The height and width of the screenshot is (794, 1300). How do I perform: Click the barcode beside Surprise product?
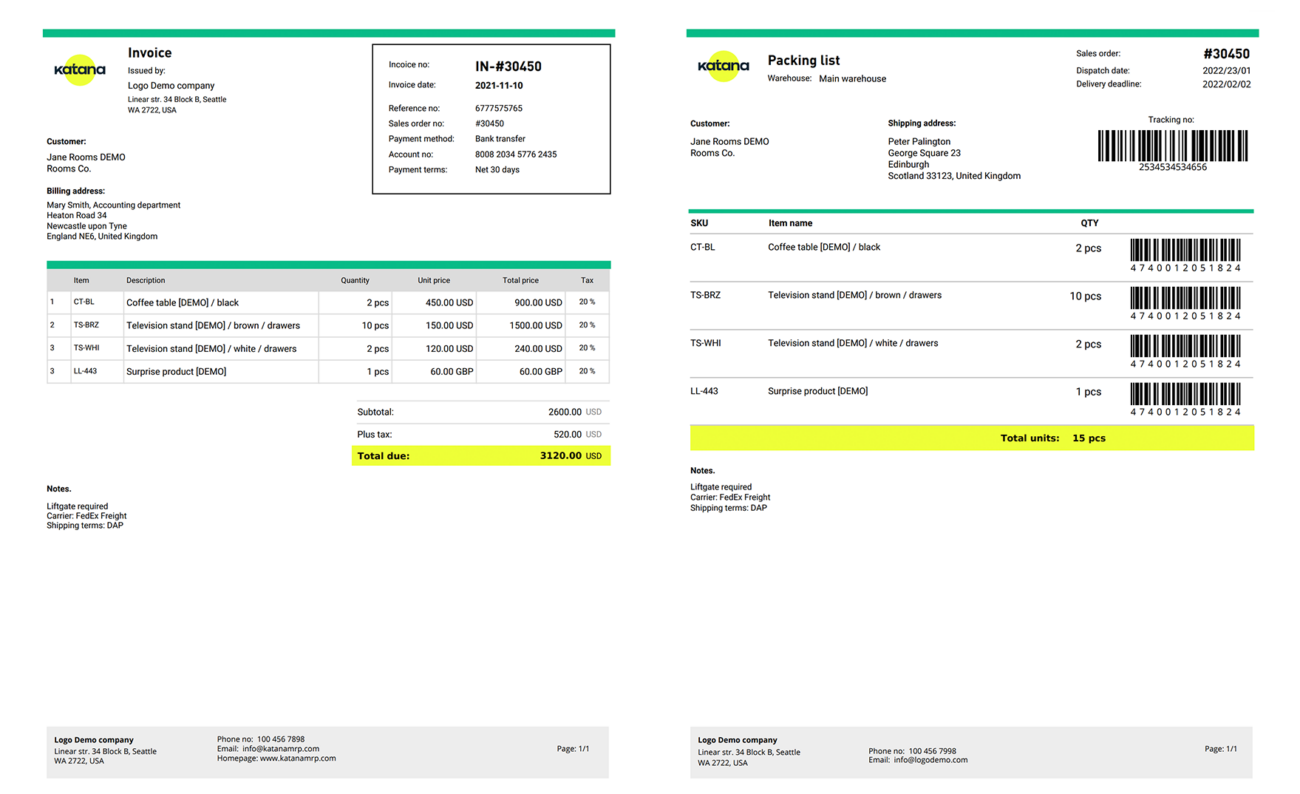(x=1184, y=395)
